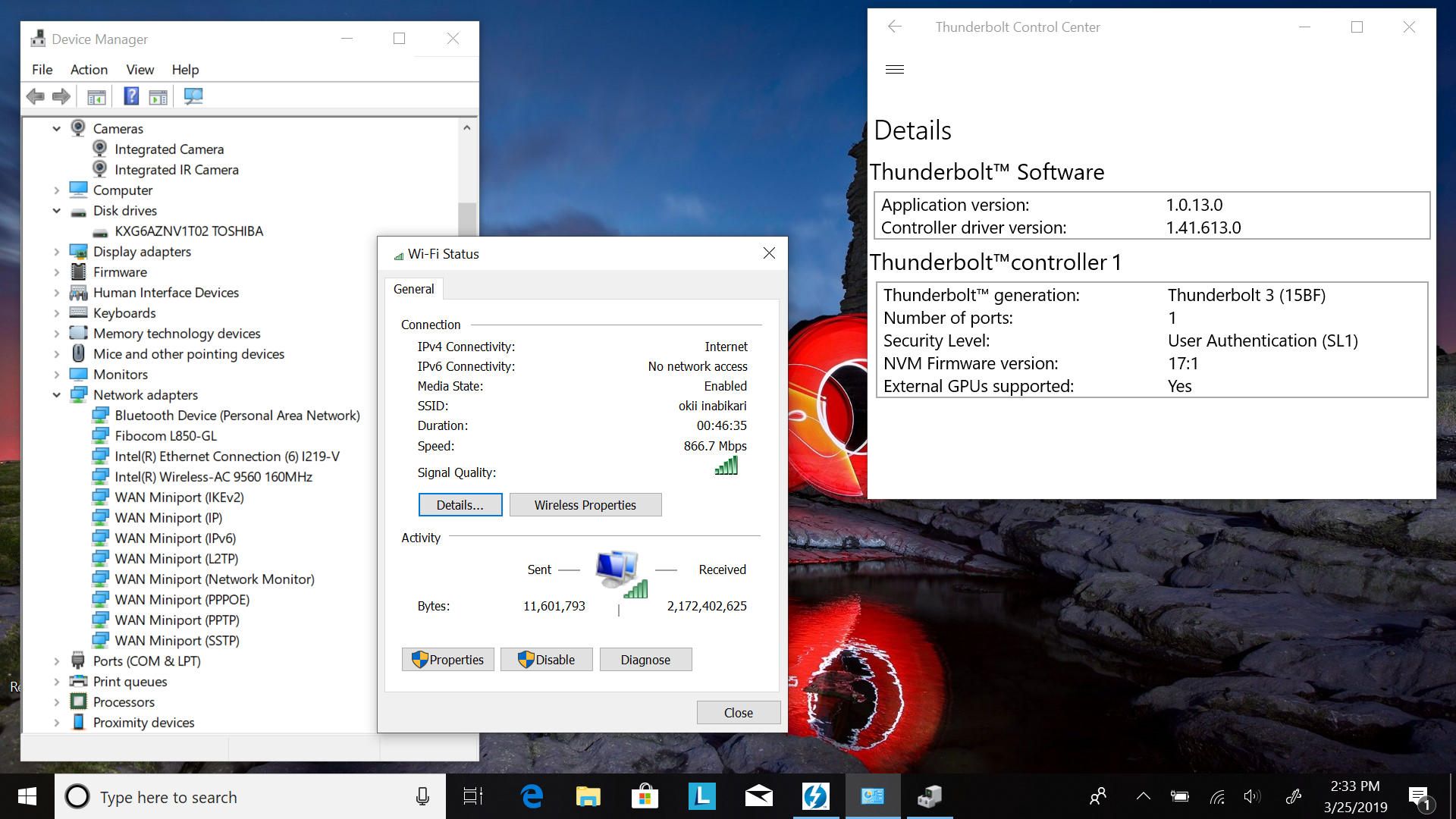Open the People icon in system tray
Image resolution: width=1456 pixels, height=819 pixels.
1098,796
